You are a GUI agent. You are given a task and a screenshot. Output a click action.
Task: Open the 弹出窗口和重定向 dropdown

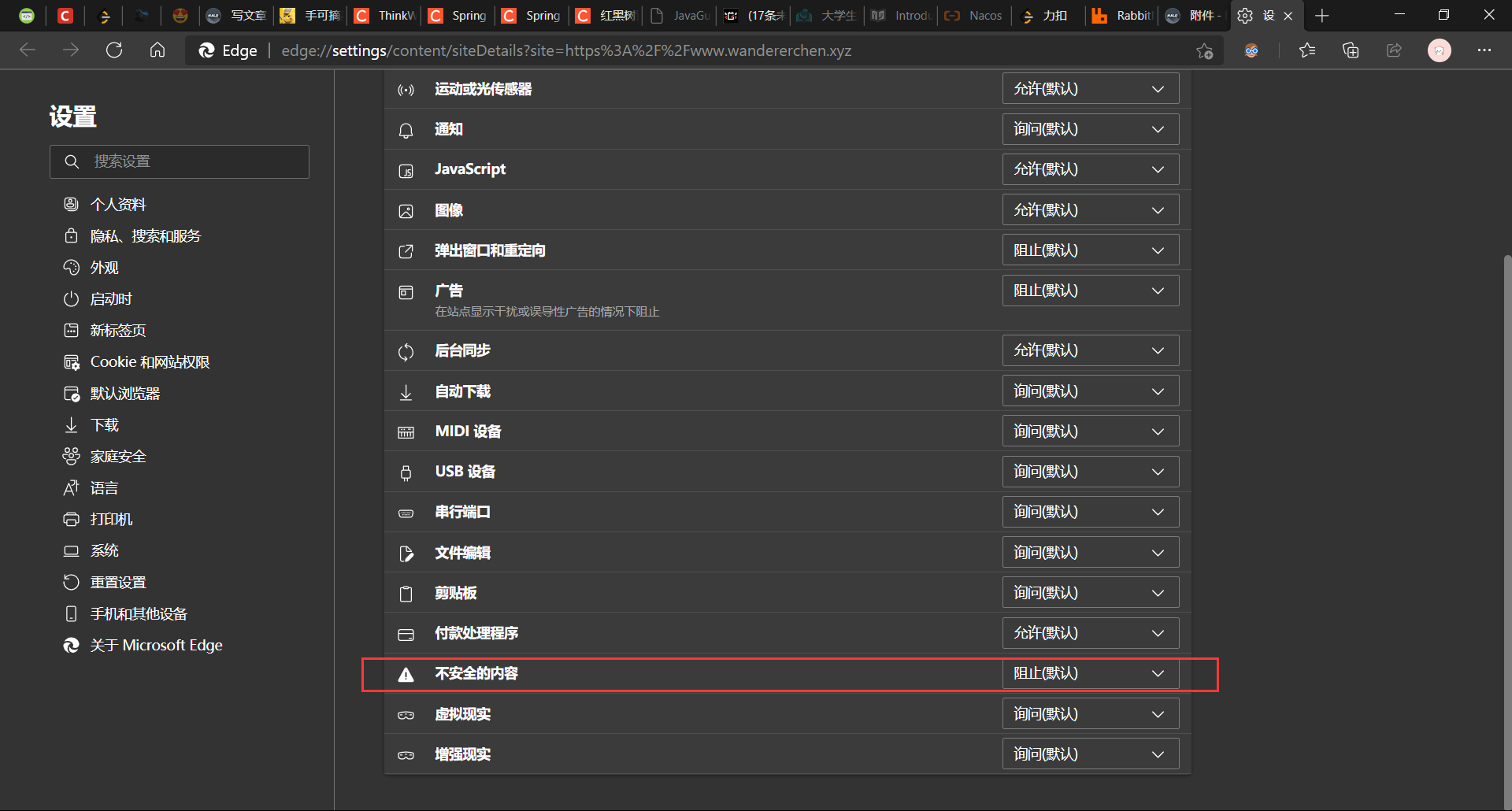(1090, 250)
